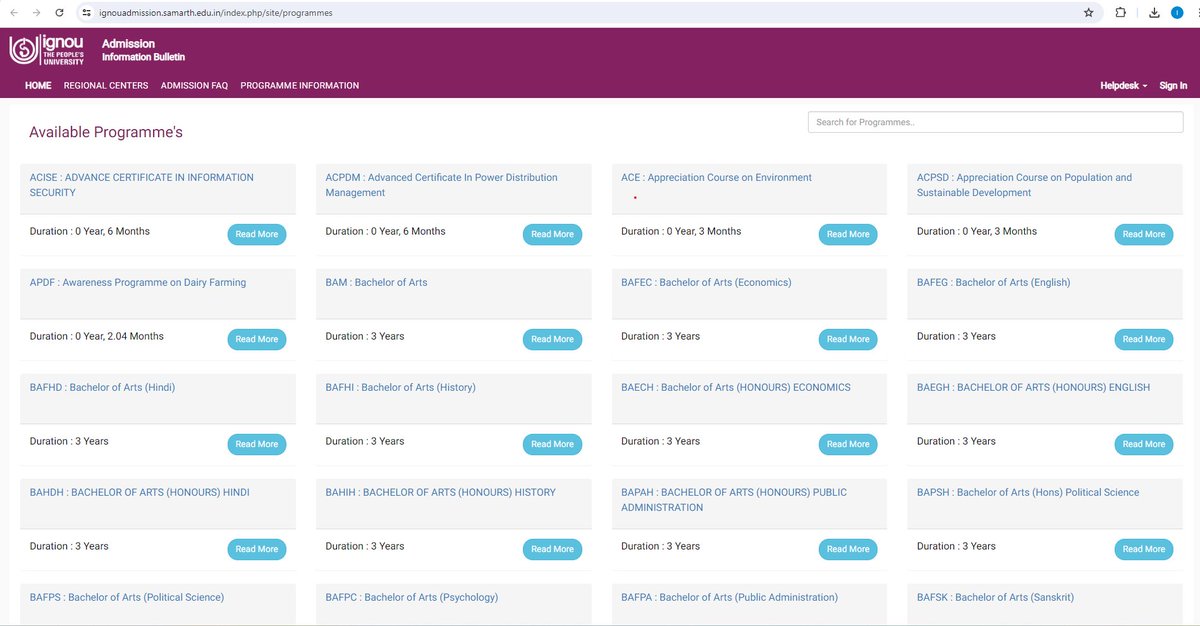Open APDF Awareness Programme on Dairy Farming
The image size is (1200, 626).
pos(138,283)
